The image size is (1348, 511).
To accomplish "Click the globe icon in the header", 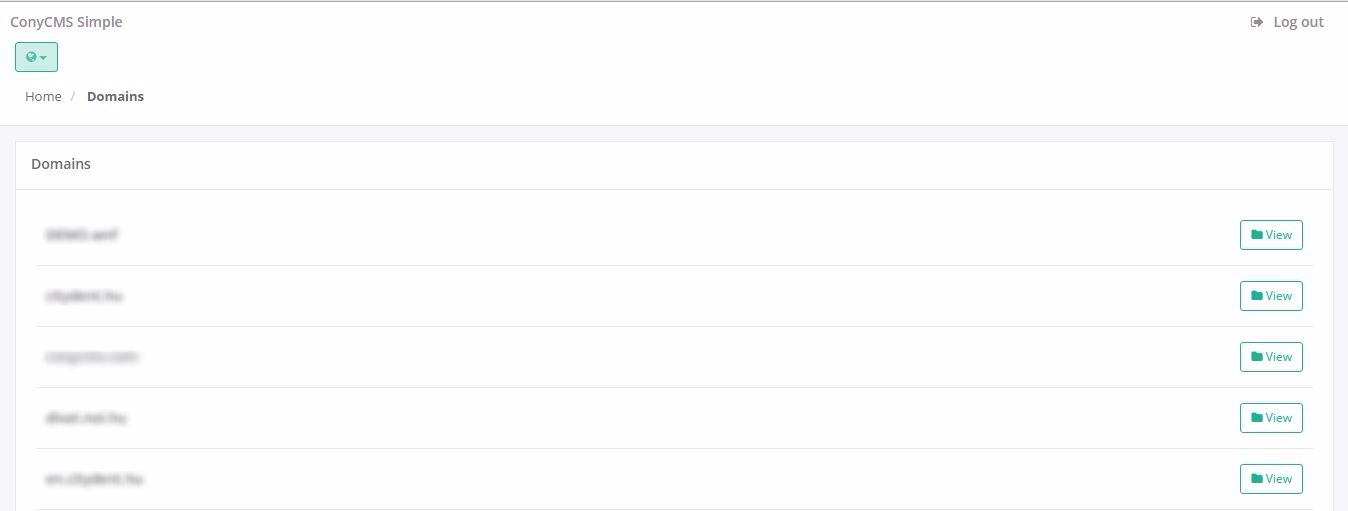I will [31, 57].
